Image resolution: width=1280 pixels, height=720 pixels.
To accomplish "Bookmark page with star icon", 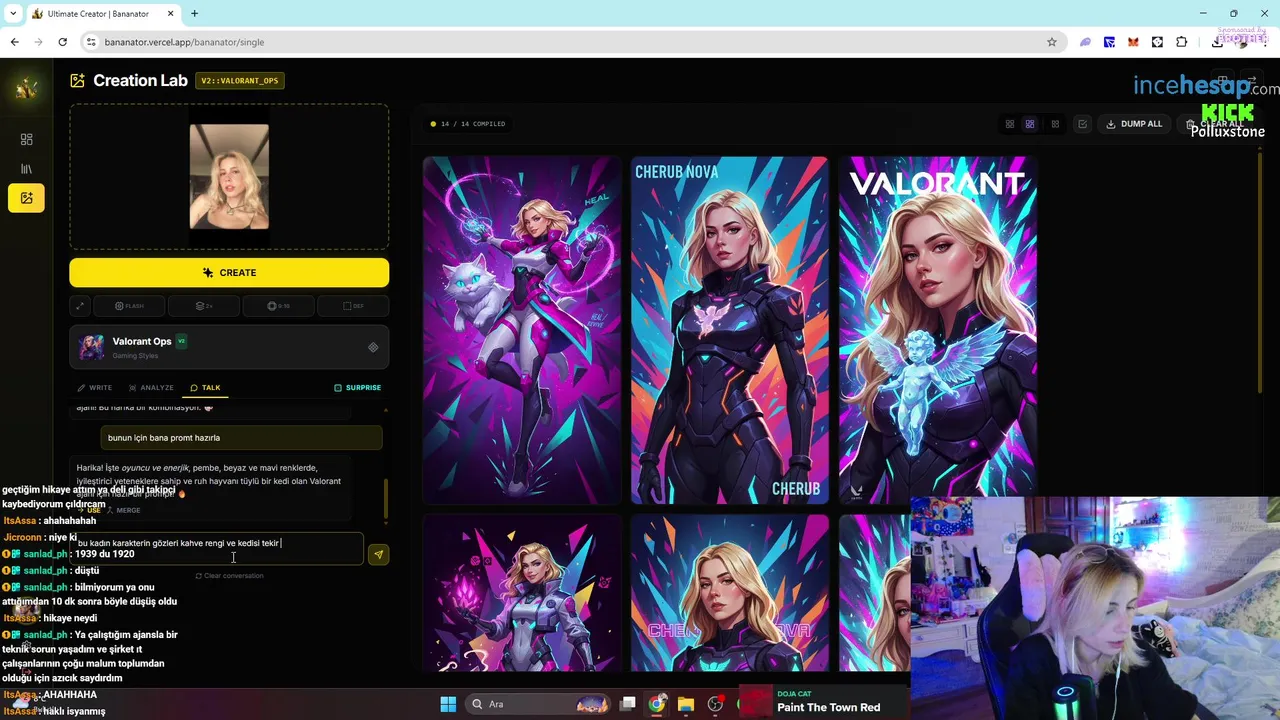I will tap(1051, 42).
